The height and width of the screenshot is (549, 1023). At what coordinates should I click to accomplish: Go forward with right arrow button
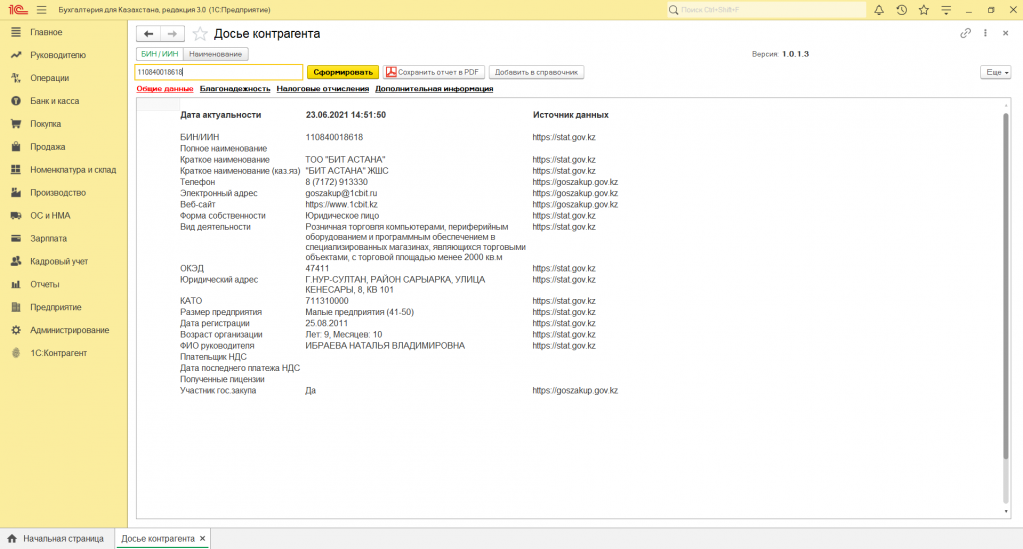click(172, 34)
